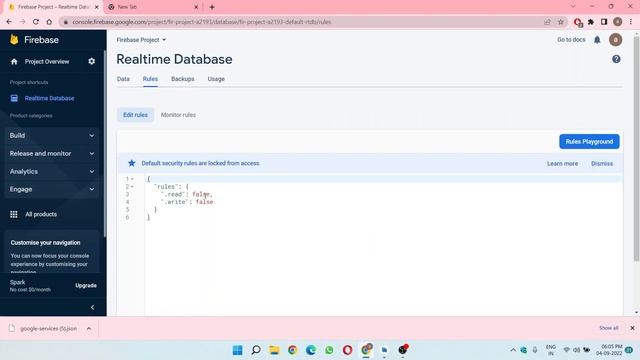Click Learn more in the banner
This screenshot has width=640, height=360.
[x=562, y=164]
